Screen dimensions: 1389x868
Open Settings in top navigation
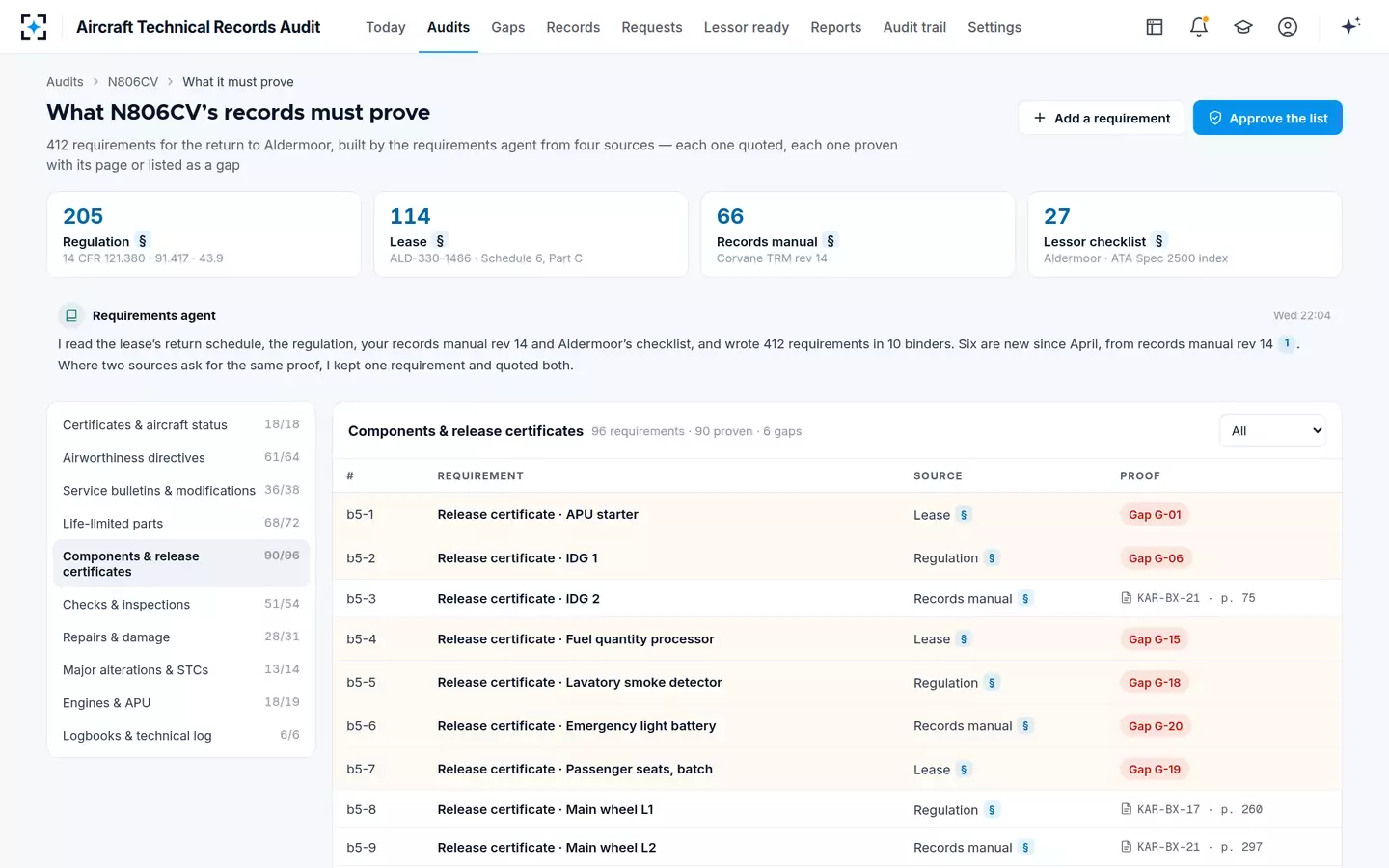pos(994,27)
